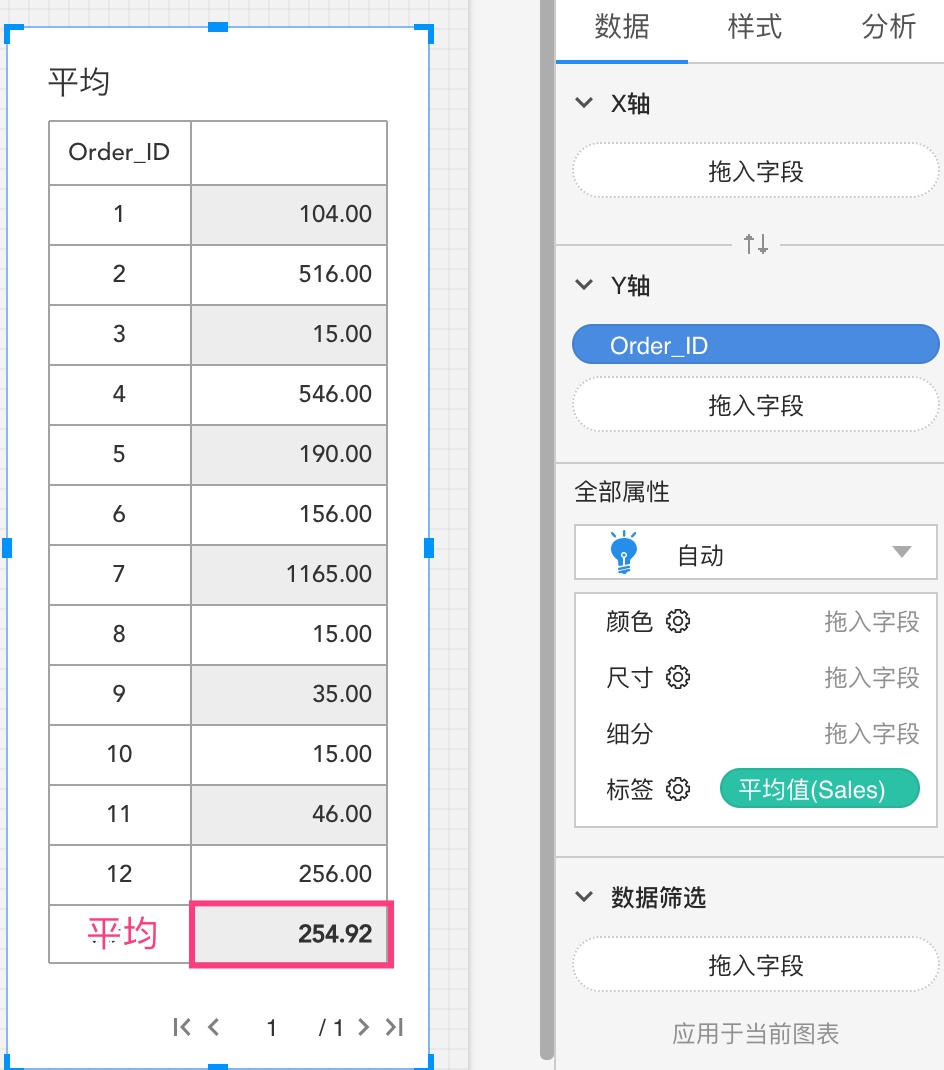This screenshot has width=944, height=1070.
Task: Click the highlighted 254.92 average cell
Action: (291, 935)
